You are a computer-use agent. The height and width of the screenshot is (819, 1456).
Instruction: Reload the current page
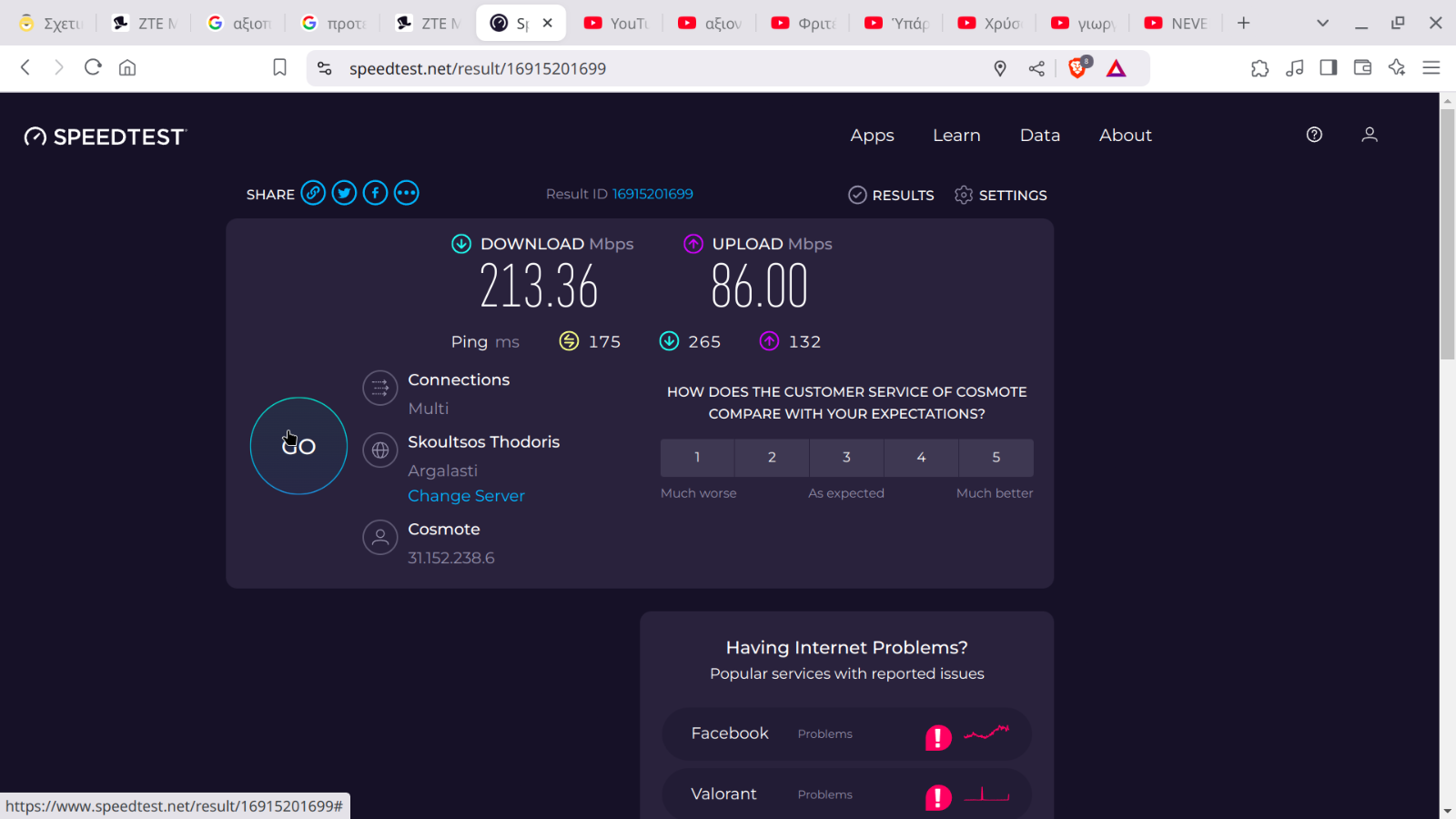(93, 67)
